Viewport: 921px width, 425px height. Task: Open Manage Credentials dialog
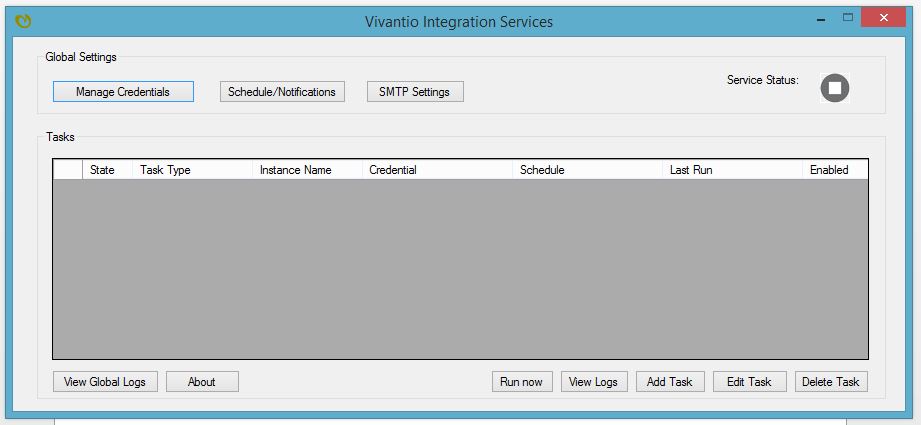coord(123,92)
